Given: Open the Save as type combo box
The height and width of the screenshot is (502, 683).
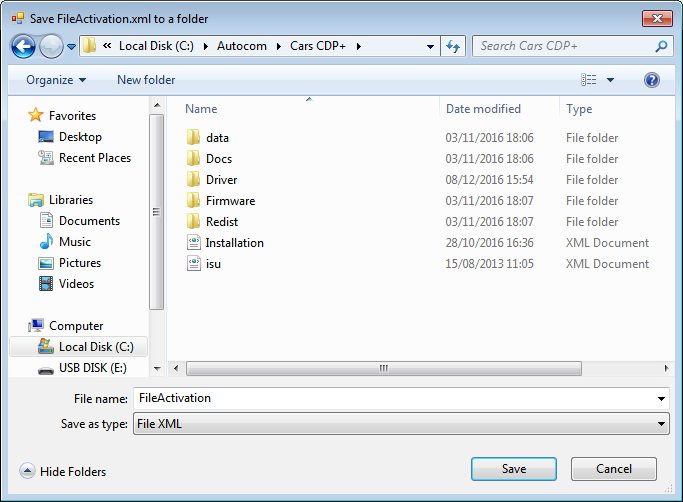Looking at the screenshot, I should [x=401, y=424].
